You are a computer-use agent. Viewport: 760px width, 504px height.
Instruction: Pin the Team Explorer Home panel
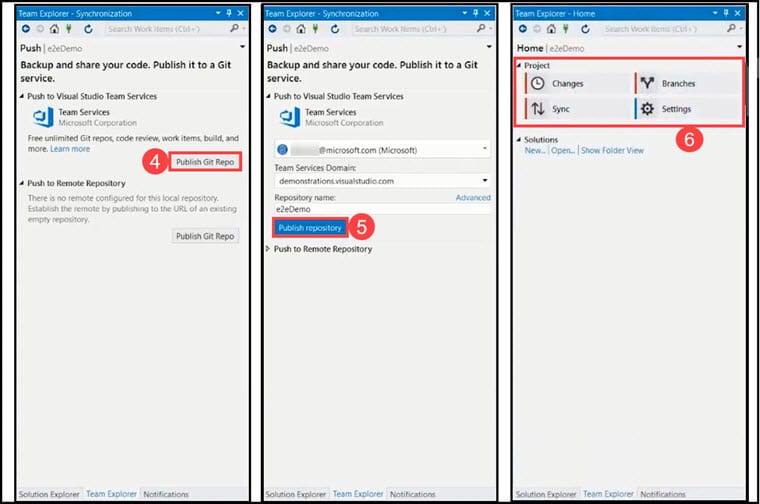(x=726, y=13)
